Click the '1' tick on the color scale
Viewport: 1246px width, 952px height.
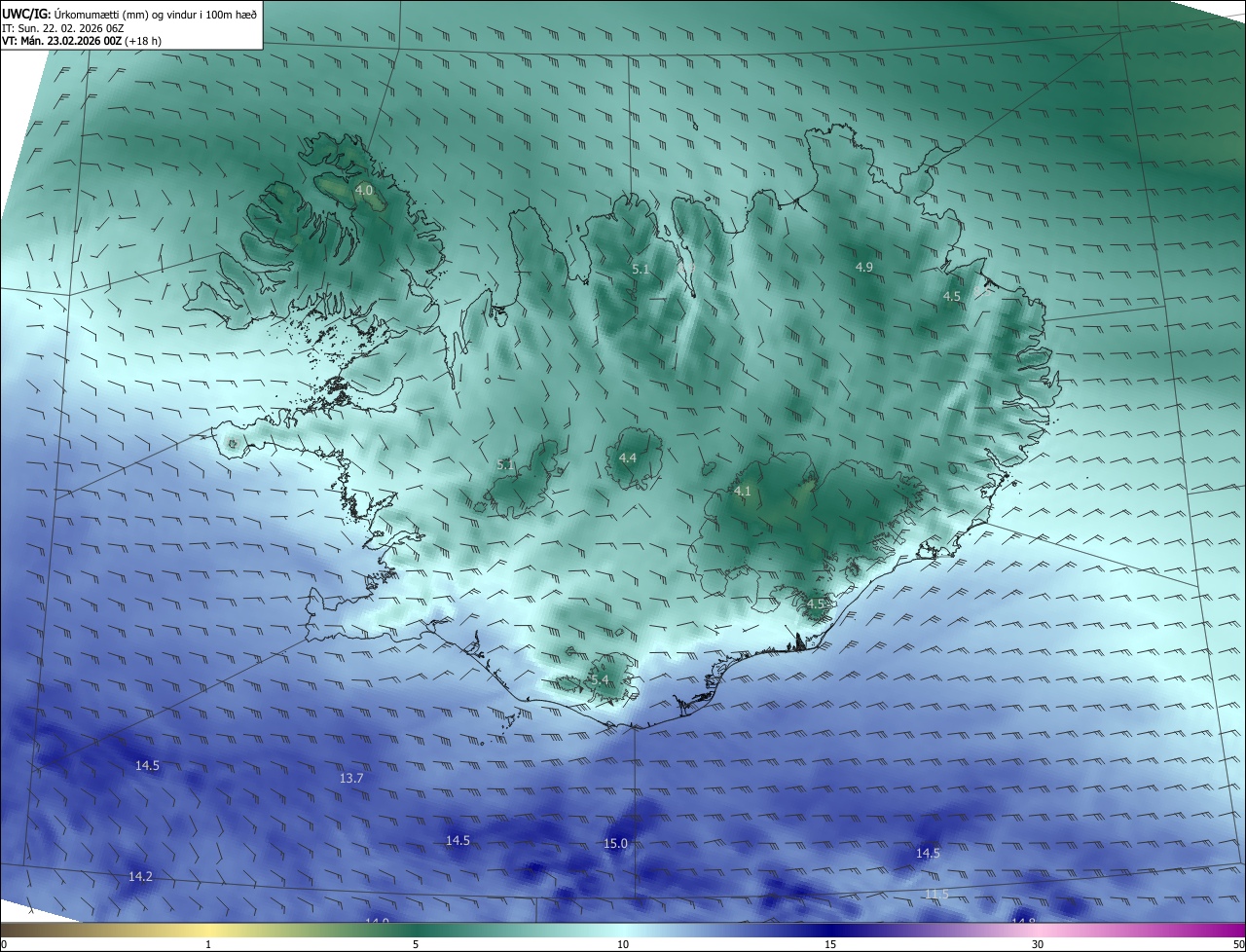(208, 944)
